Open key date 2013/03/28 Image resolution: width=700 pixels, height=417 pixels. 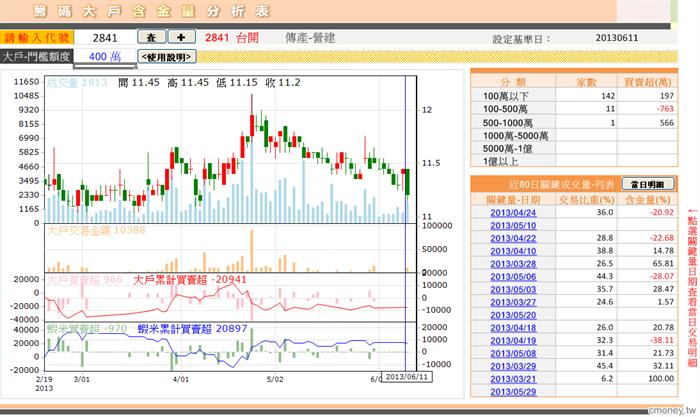pyautogui.click(x=513, y=264)
